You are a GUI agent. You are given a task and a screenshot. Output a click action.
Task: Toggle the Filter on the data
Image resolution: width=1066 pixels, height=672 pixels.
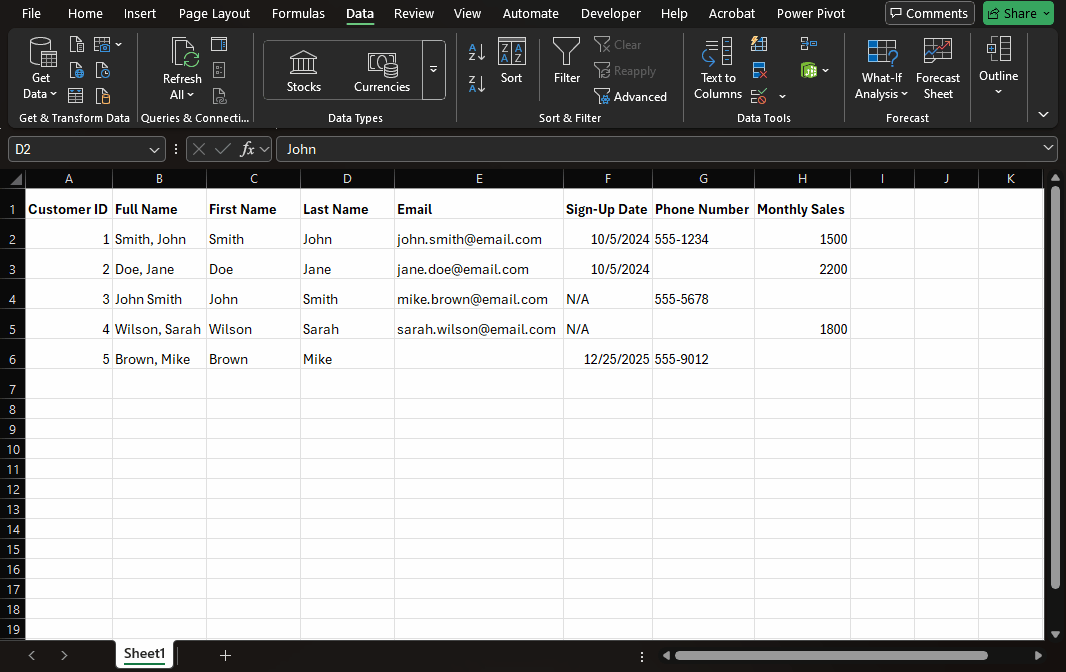(567, 61)
